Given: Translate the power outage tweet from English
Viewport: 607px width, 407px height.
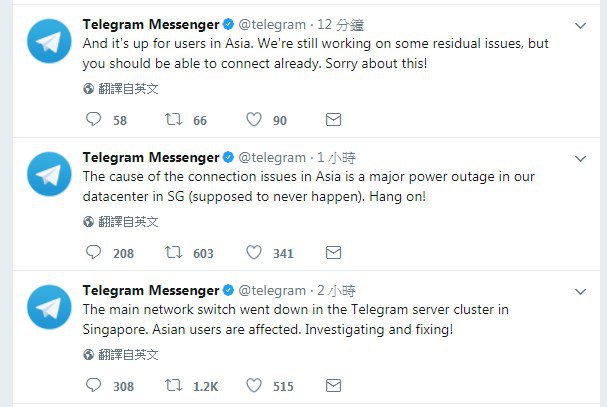Looking at the screenshot, I should tap(121, 222).
